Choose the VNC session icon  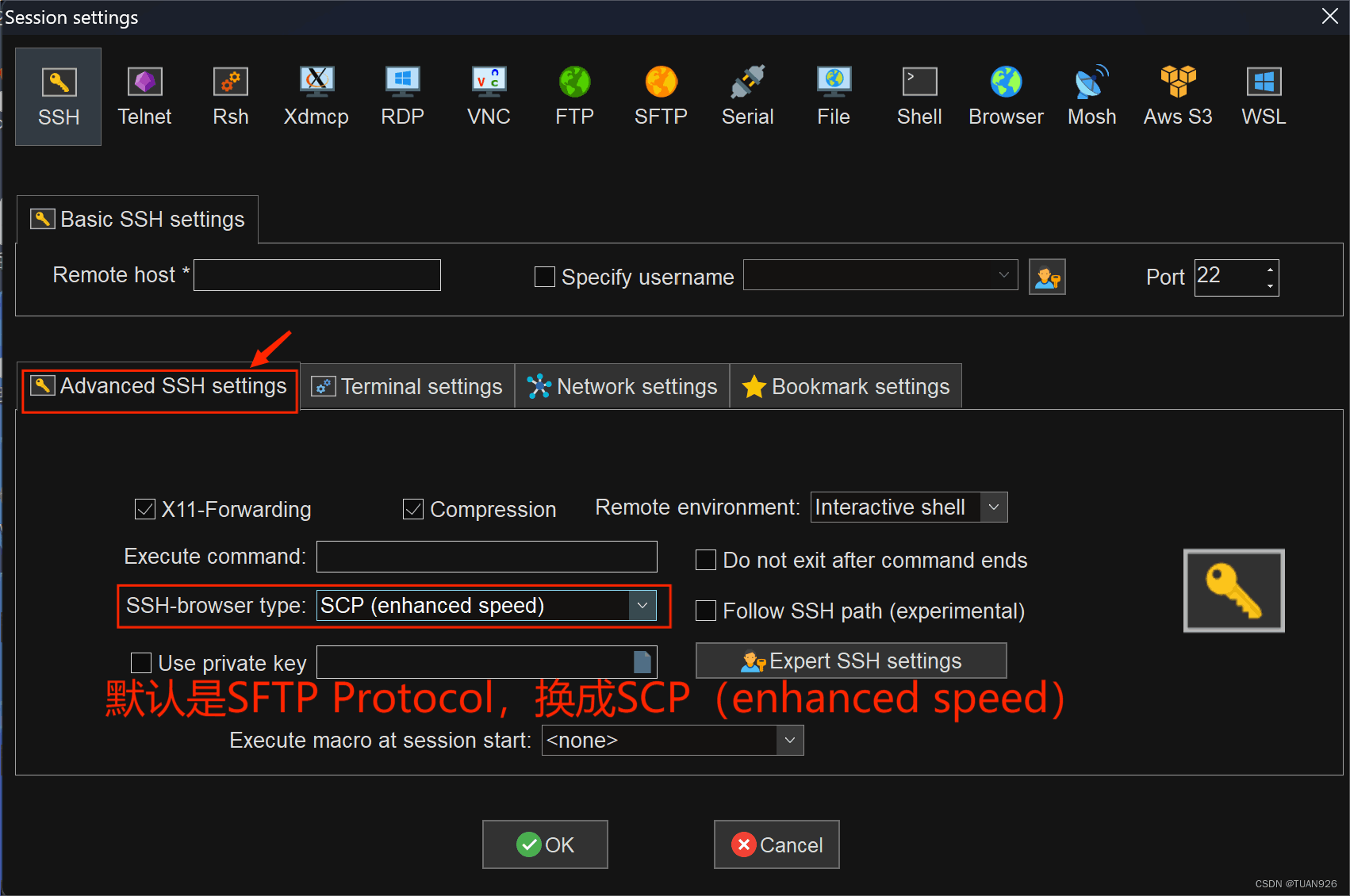coord(489,97)
